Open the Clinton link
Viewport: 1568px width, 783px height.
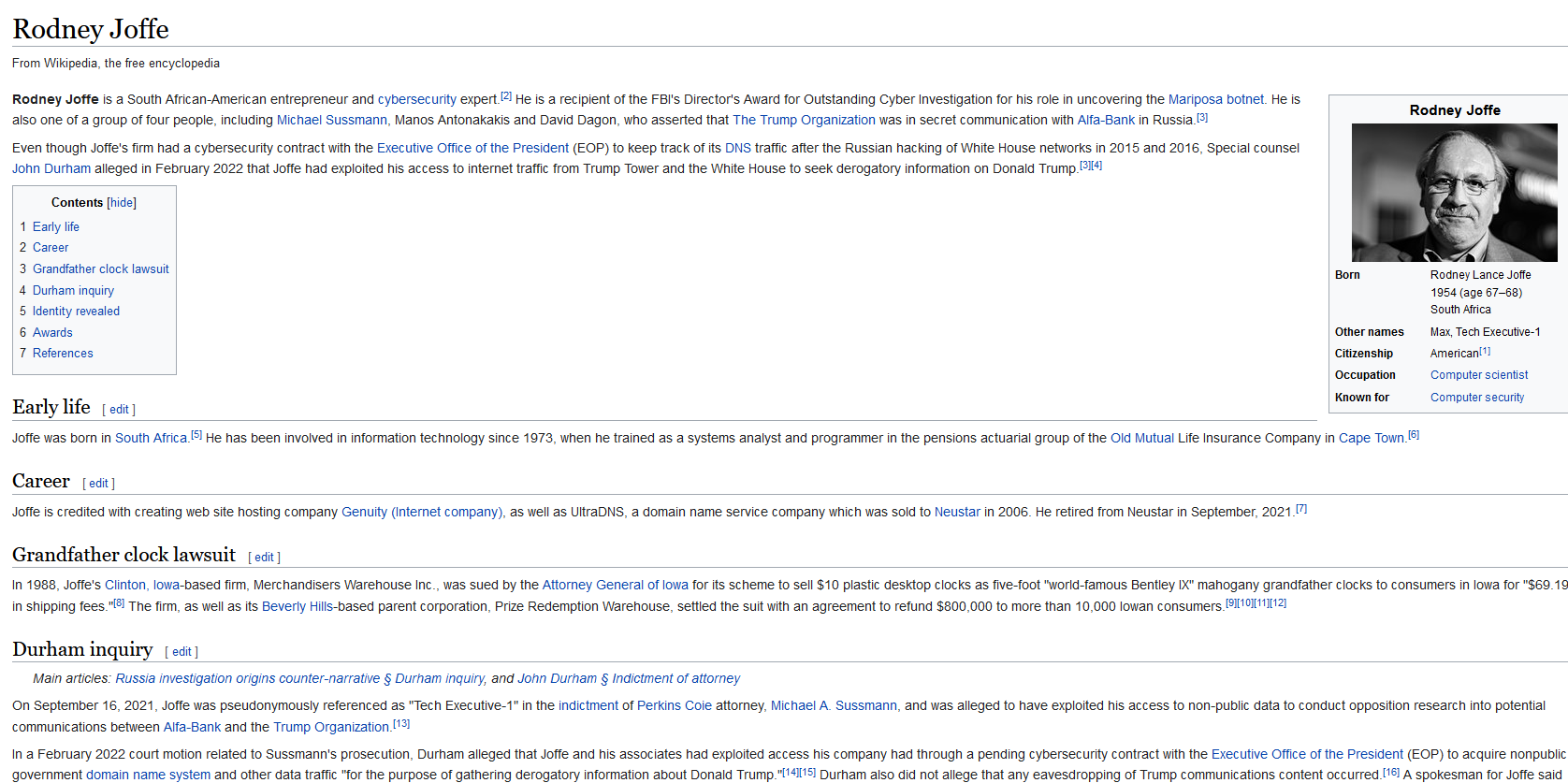[125, 585]
